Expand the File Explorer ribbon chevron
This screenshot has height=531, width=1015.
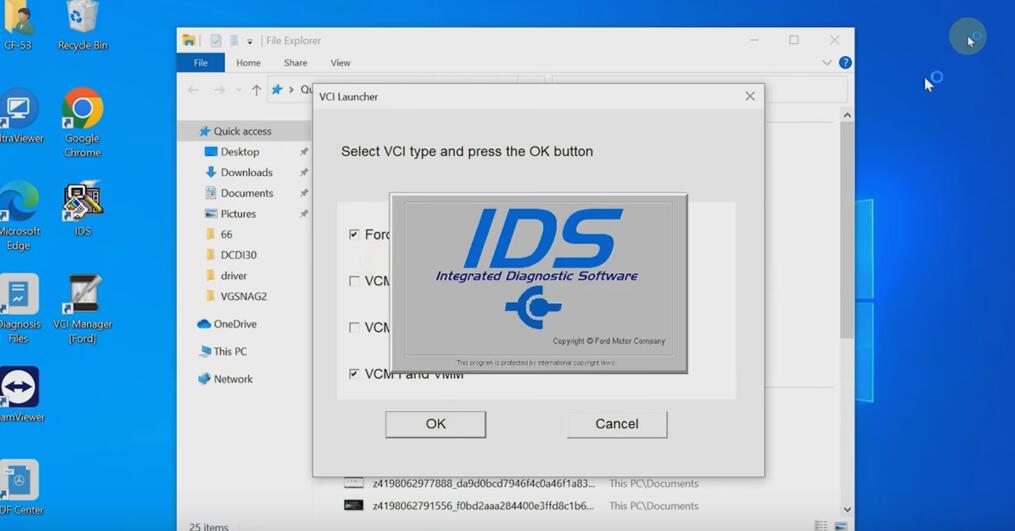pos(827,63)
